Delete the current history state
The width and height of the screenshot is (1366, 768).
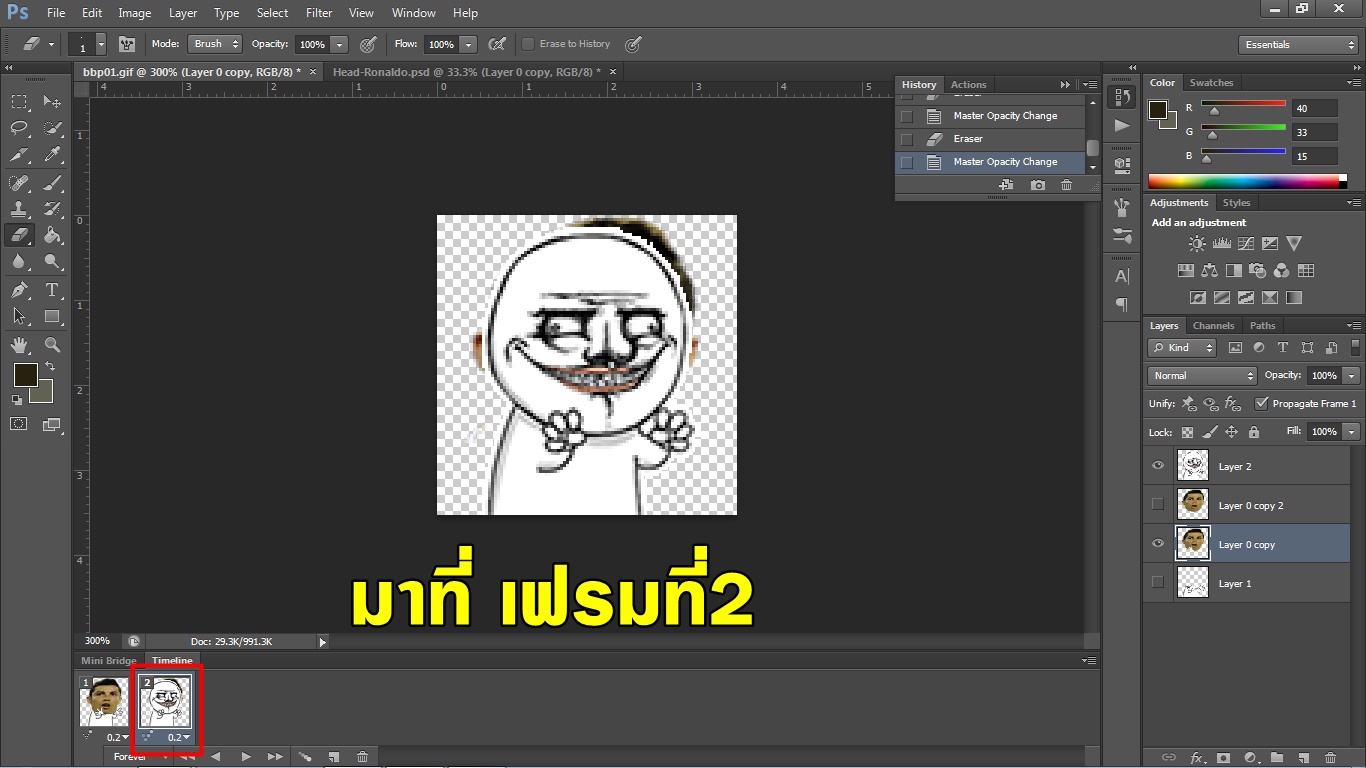click(1066, 185)
